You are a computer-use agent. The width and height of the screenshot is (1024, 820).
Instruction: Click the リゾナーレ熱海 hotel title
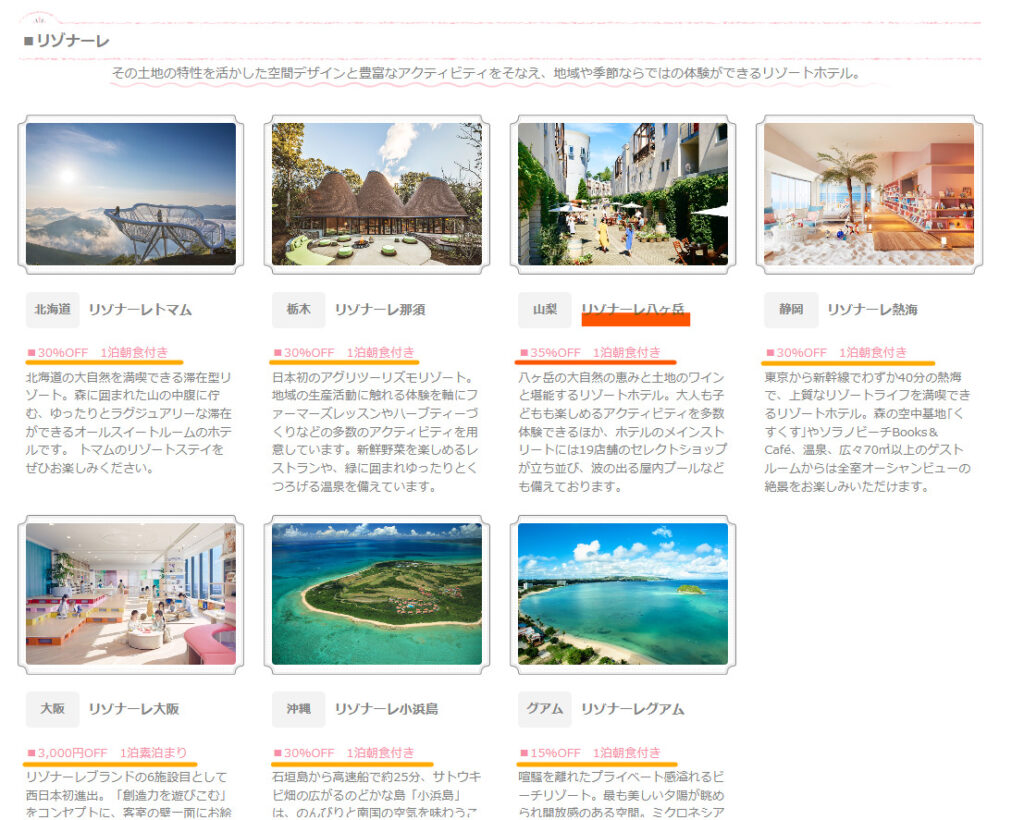pos(871,310)
